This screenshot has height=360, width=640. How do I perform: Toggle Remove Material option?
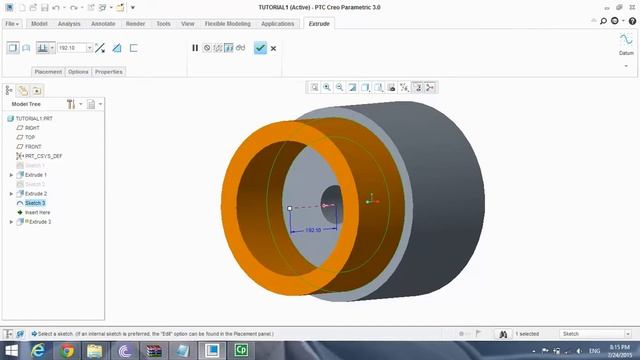(117, 48)
